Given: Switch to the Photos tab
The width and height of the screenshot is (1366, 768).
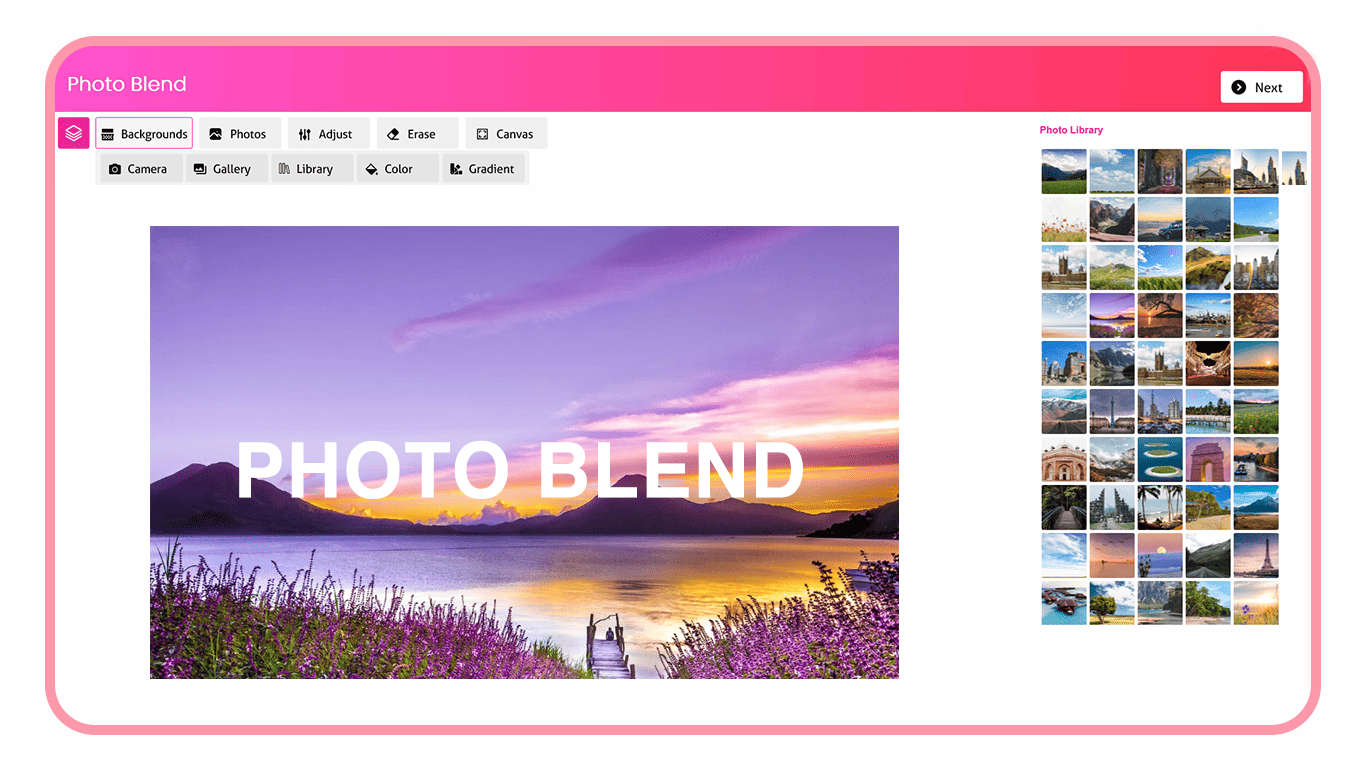Looking at the screenshot, I should click(239, 134).
